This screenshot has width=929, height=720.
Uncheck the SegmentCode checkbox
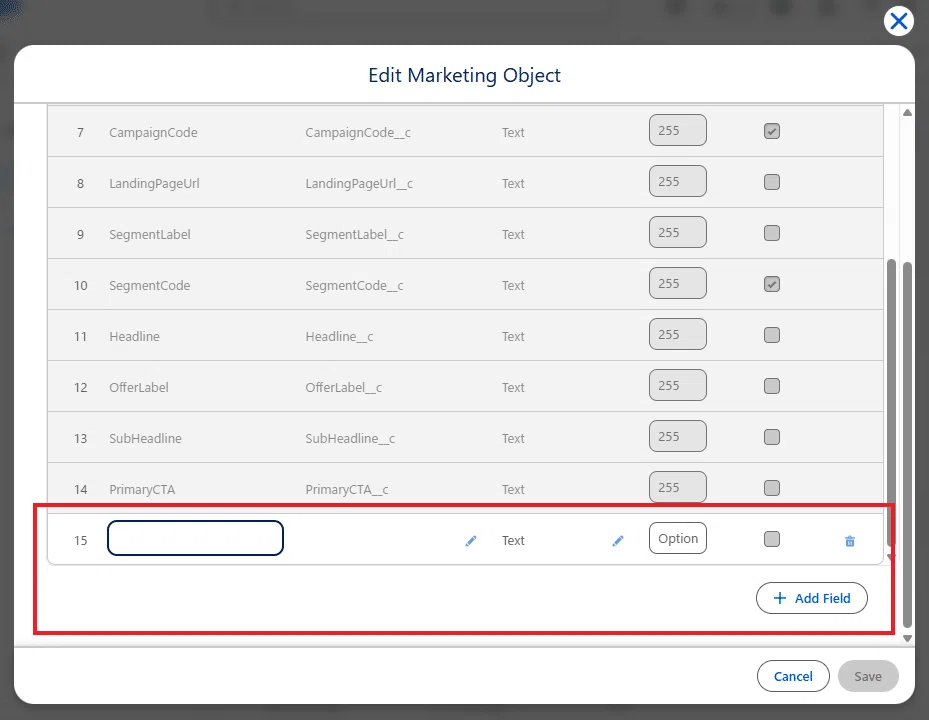click(x=771, y=284)
